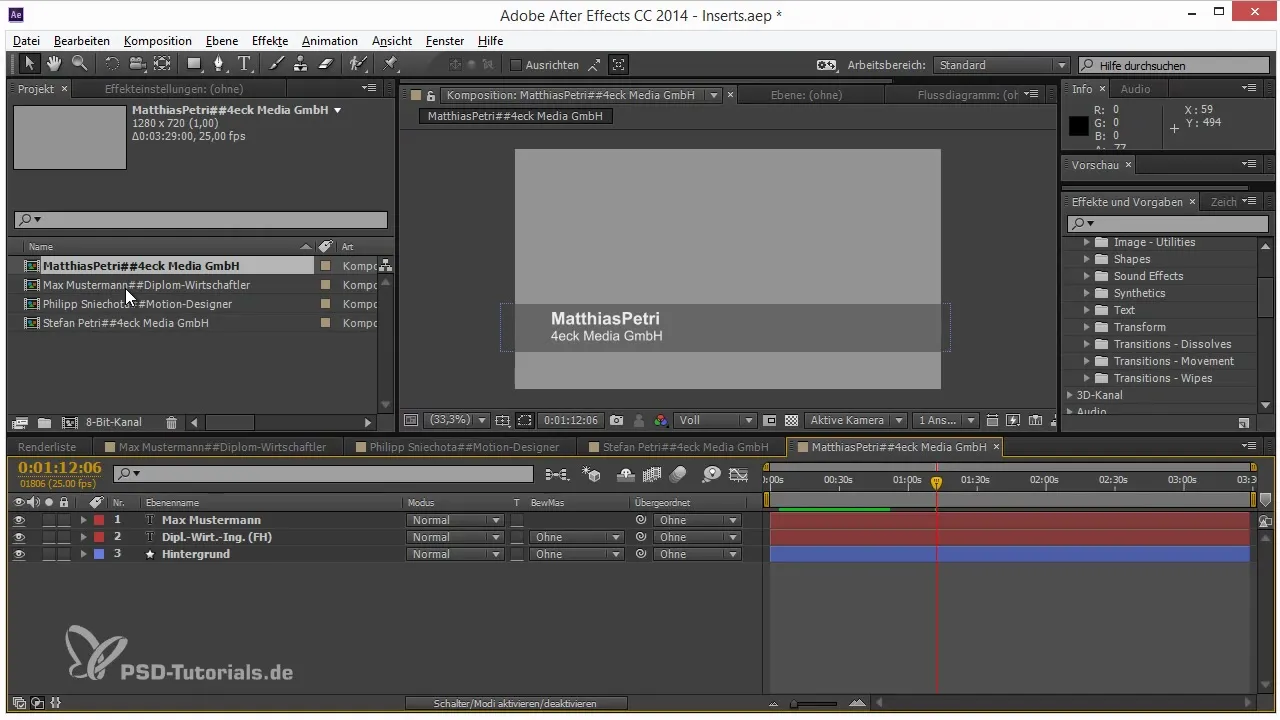Expand the Transitions - Wipes folder
The image size is (1280, 720).
pyautogui.click(x=1087, y=378)
